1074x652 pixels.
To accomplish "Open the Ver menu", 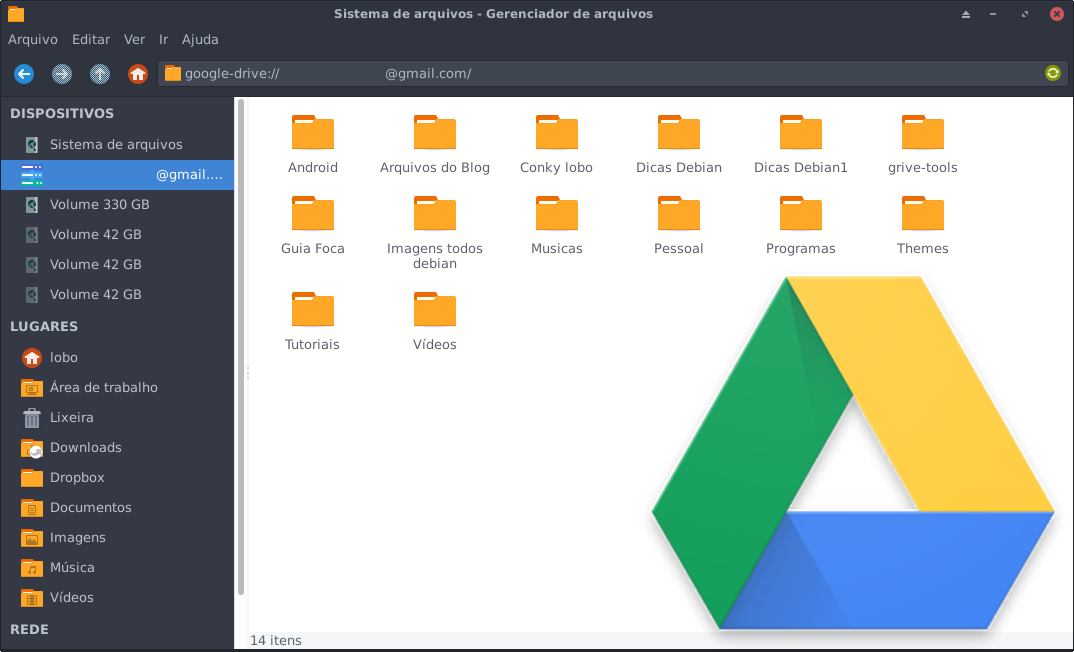I will [x=134, y=39].
